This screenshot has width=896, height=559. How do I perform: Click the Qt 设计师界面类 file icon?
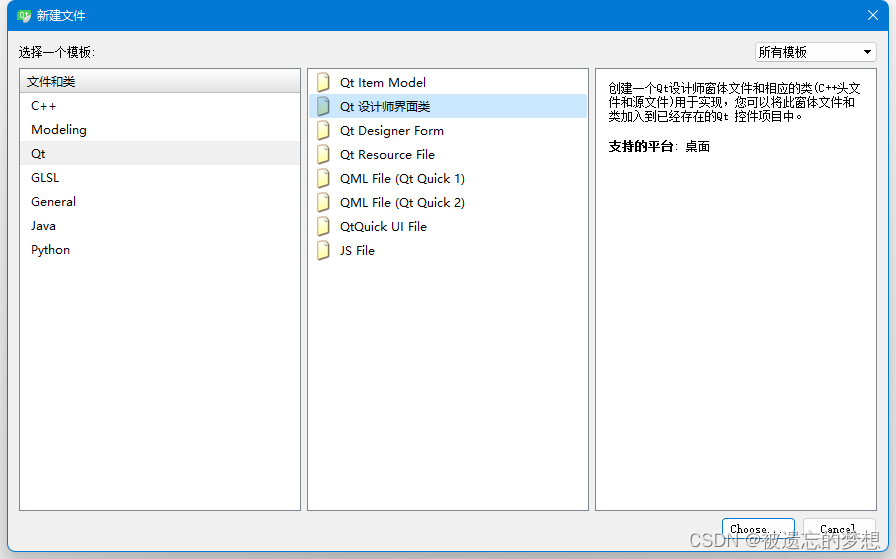click(x=323, y=106)
